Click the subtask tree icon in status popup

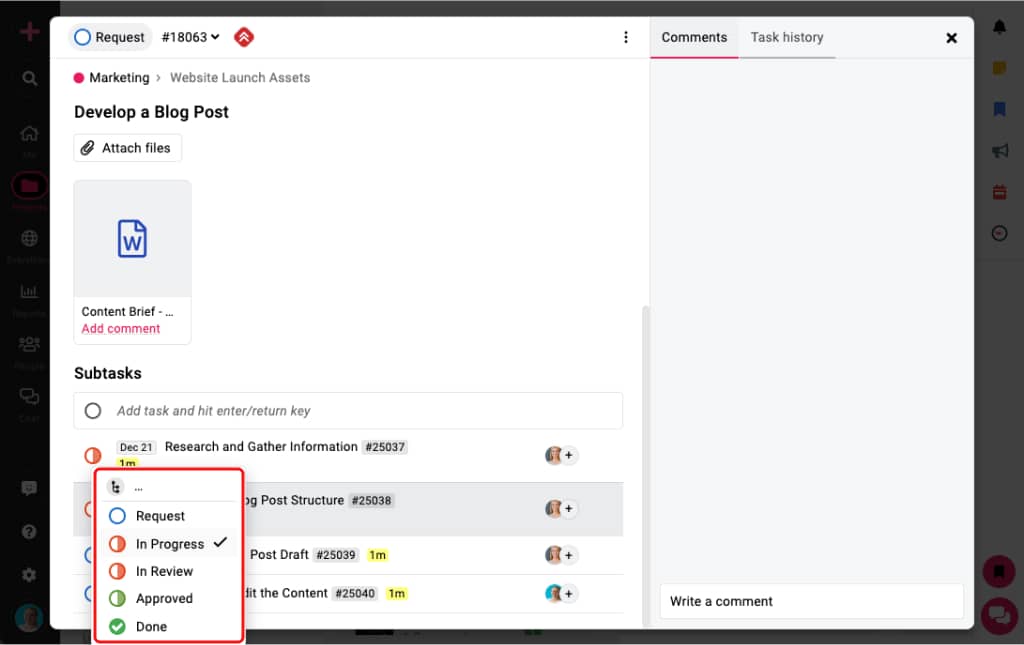pos(116,487)
